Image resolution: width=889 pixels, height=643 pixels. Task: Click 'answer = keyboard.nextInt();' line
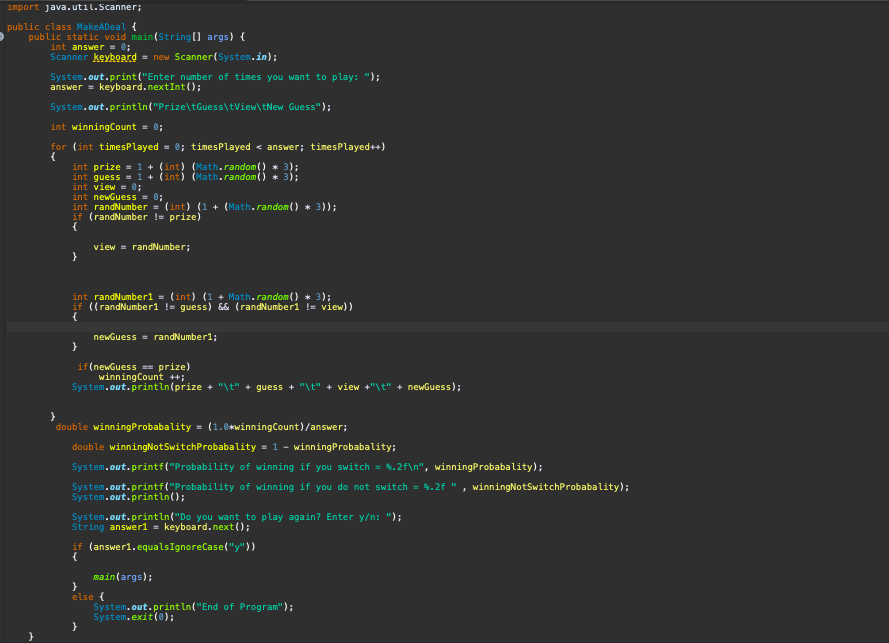pyautogui.click(x=125, y=87)
